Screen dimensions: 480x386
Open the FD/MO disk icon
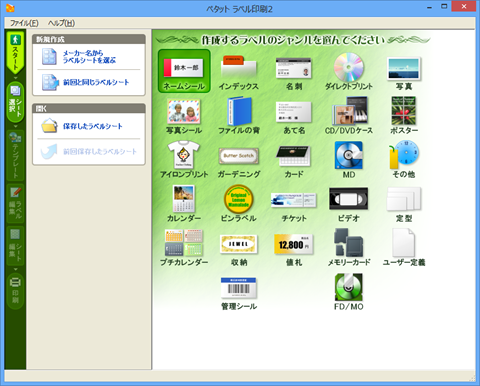click(x=349, y=292)
